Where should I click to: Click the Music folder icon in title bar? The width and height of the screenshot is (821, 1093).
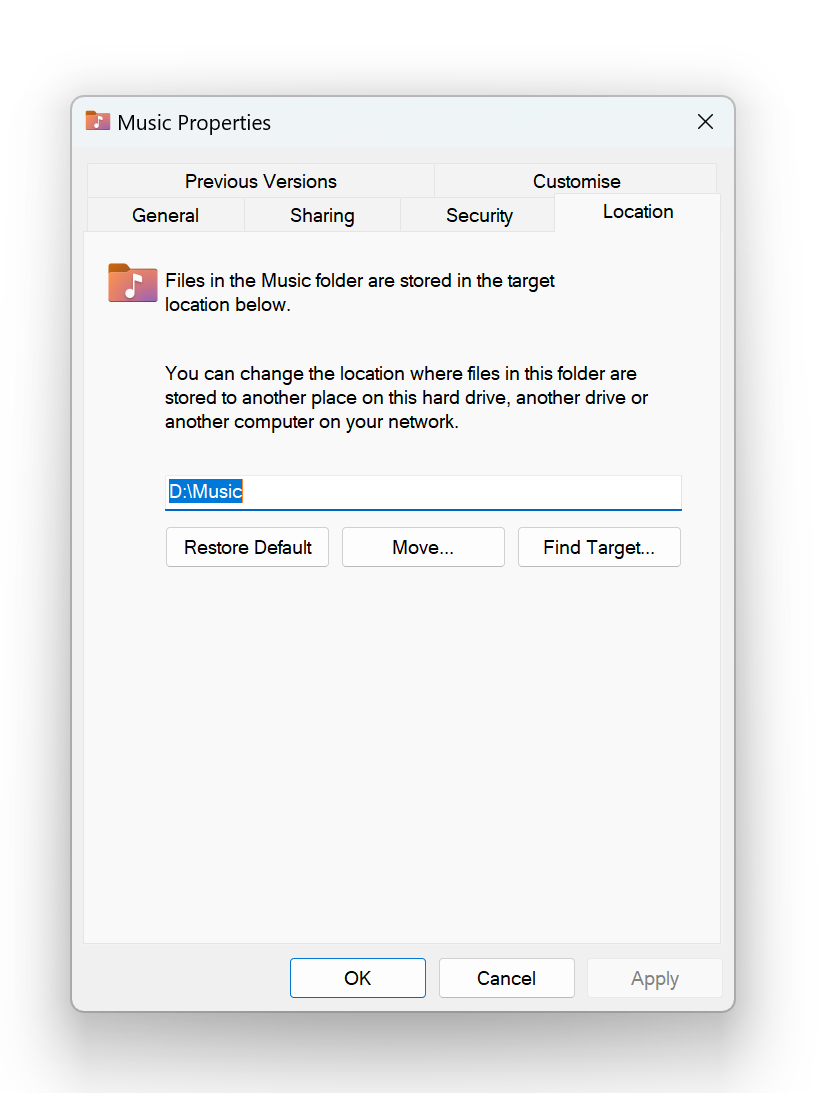pyautogui.click(x=98, y=121)
